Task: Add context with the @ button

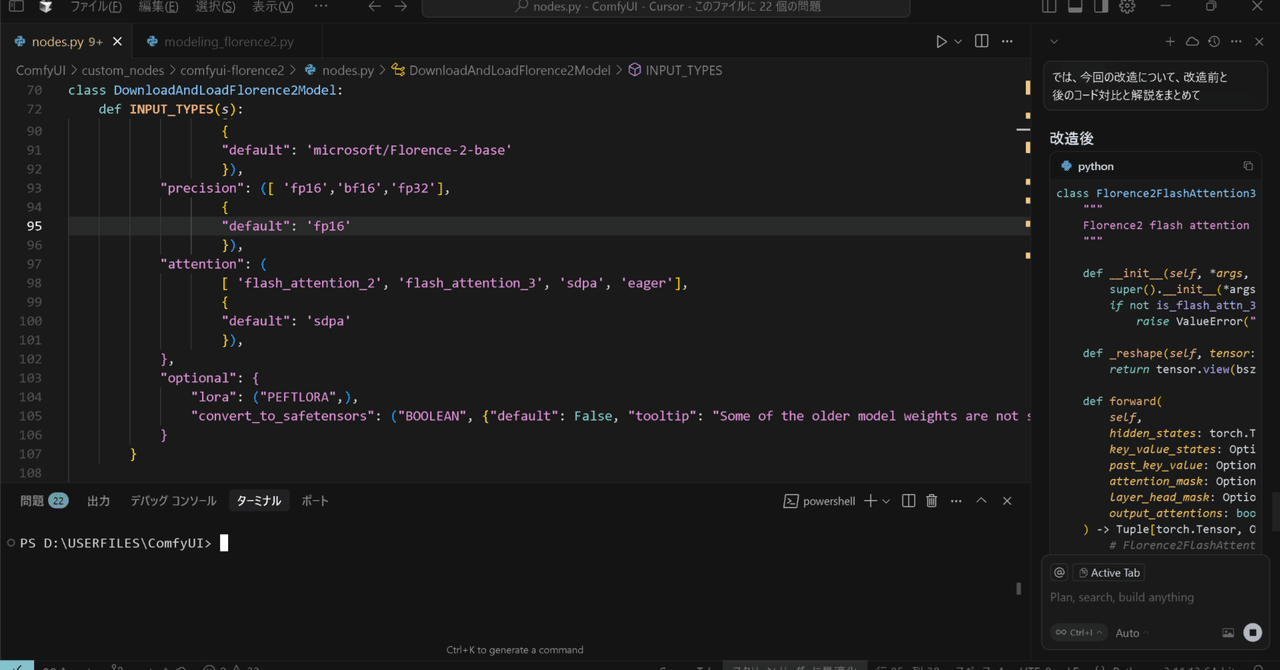Action: (1059, 573)
